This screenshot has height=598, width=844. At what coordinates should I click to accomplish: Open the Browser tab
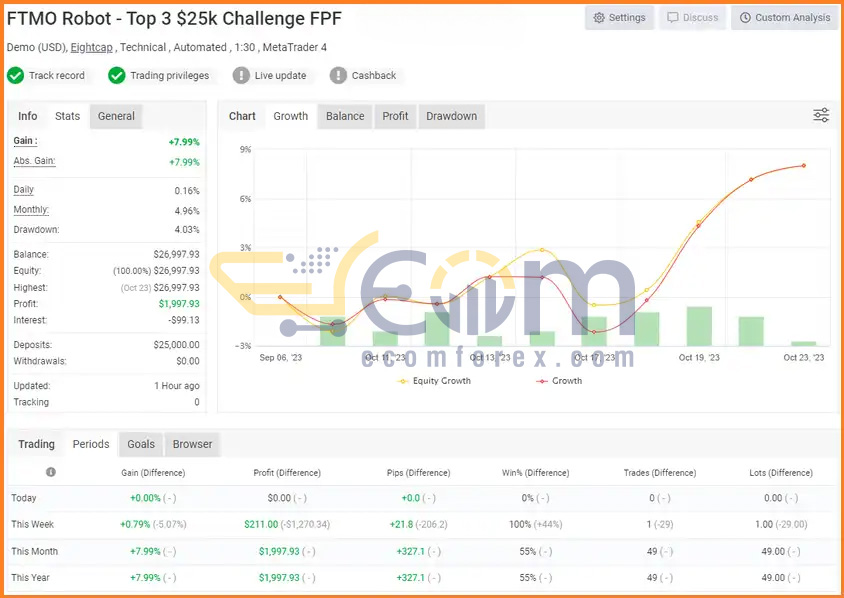(x=192, y=444)
